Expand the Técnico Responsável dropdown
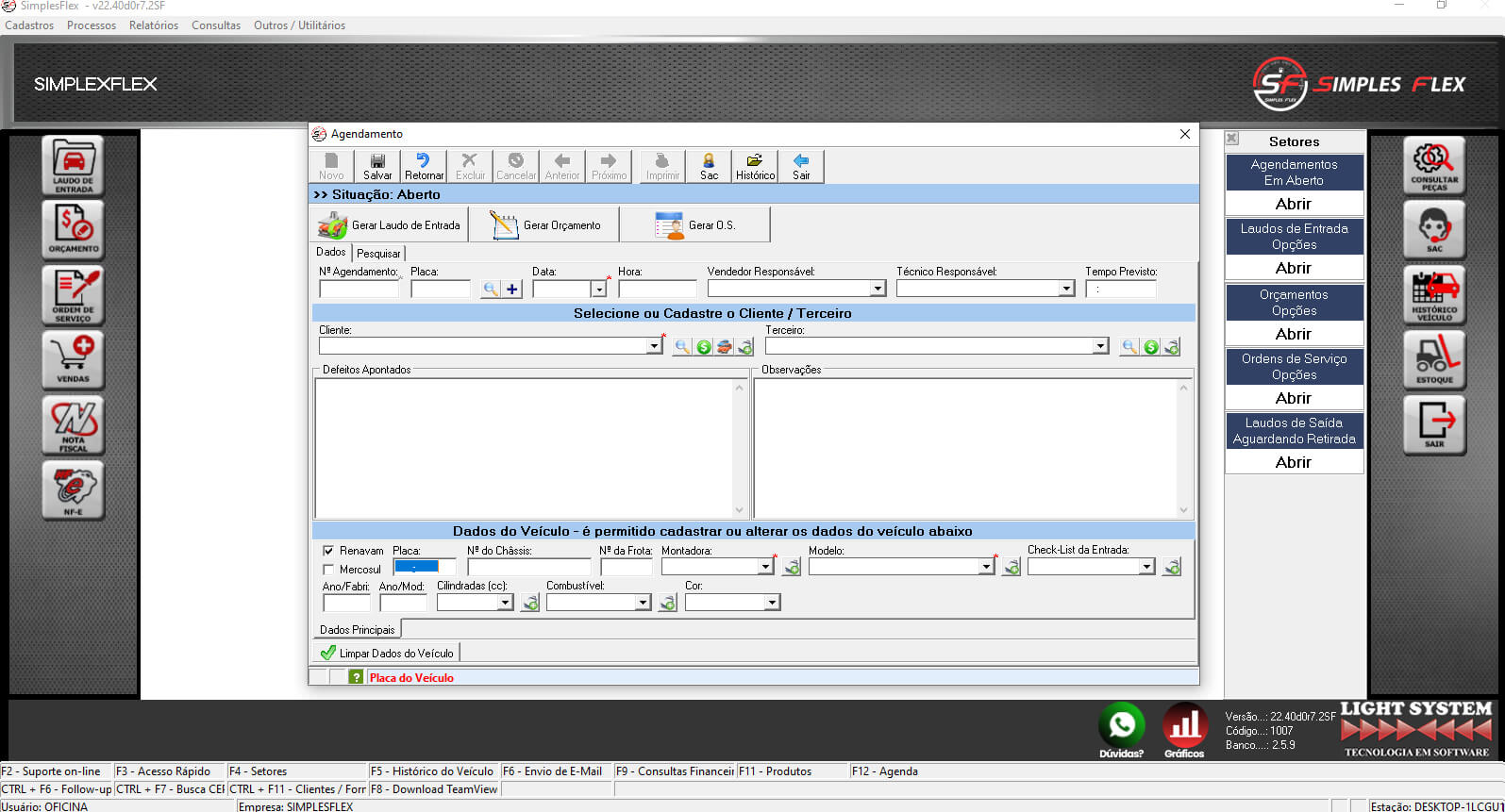 point(1066,289)
